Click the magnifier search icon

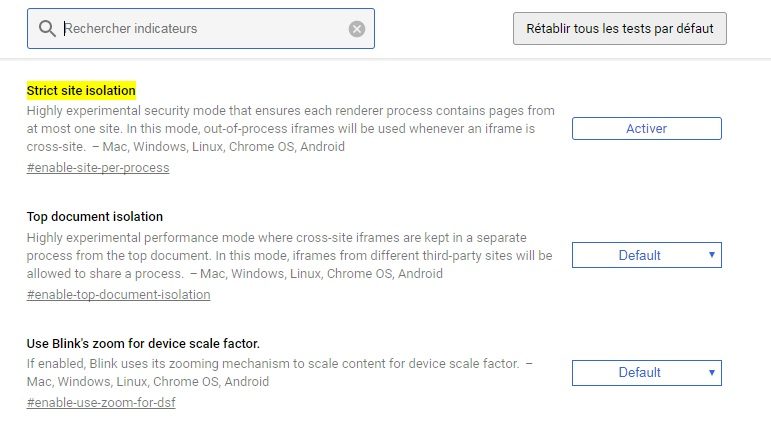point(46,29)
